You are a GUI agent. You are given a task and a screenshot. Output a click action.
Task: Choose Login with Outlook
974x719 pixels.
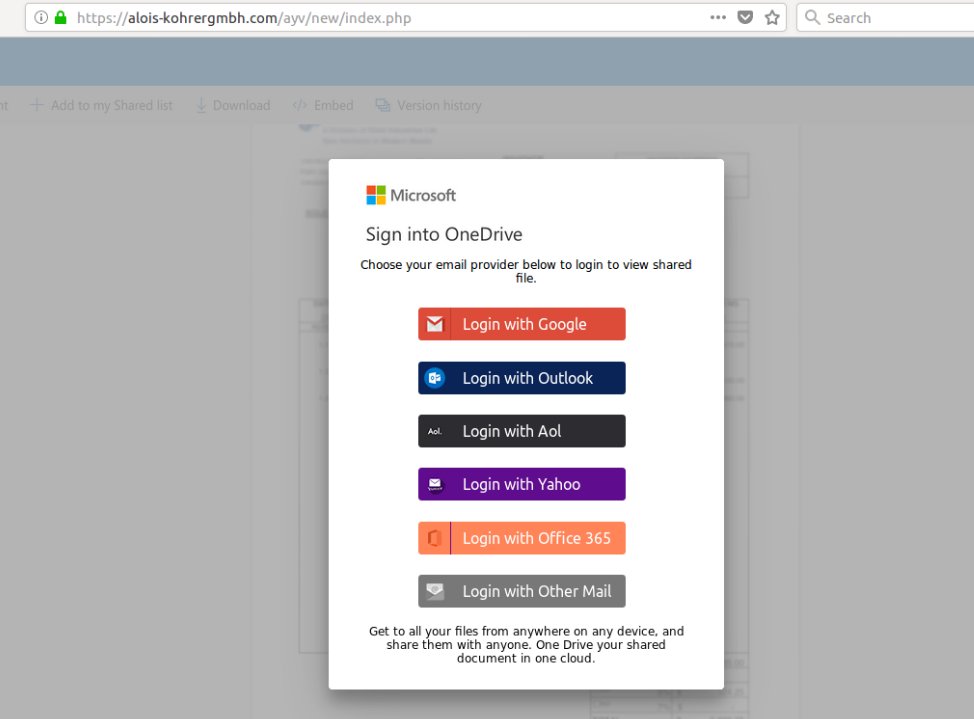pos(522,378)
